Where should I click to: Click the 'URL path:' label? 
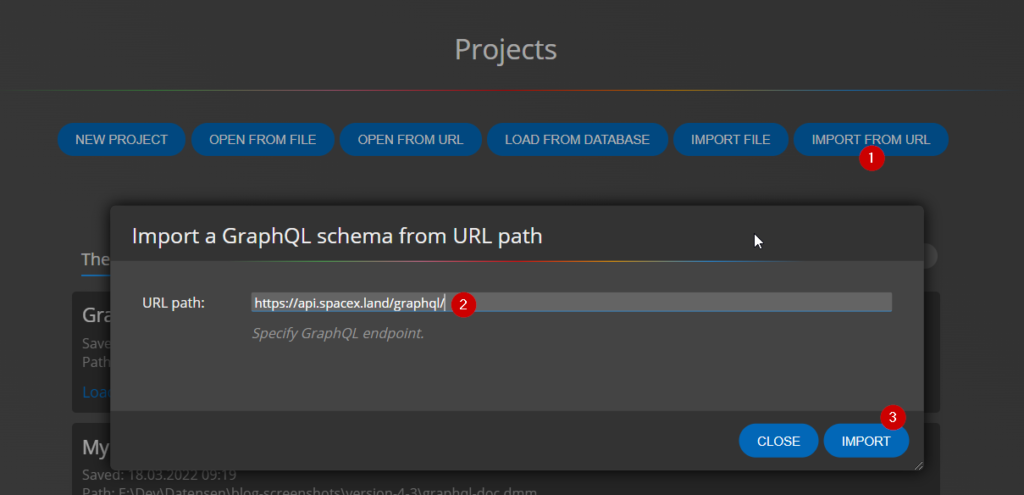(174, 302)
